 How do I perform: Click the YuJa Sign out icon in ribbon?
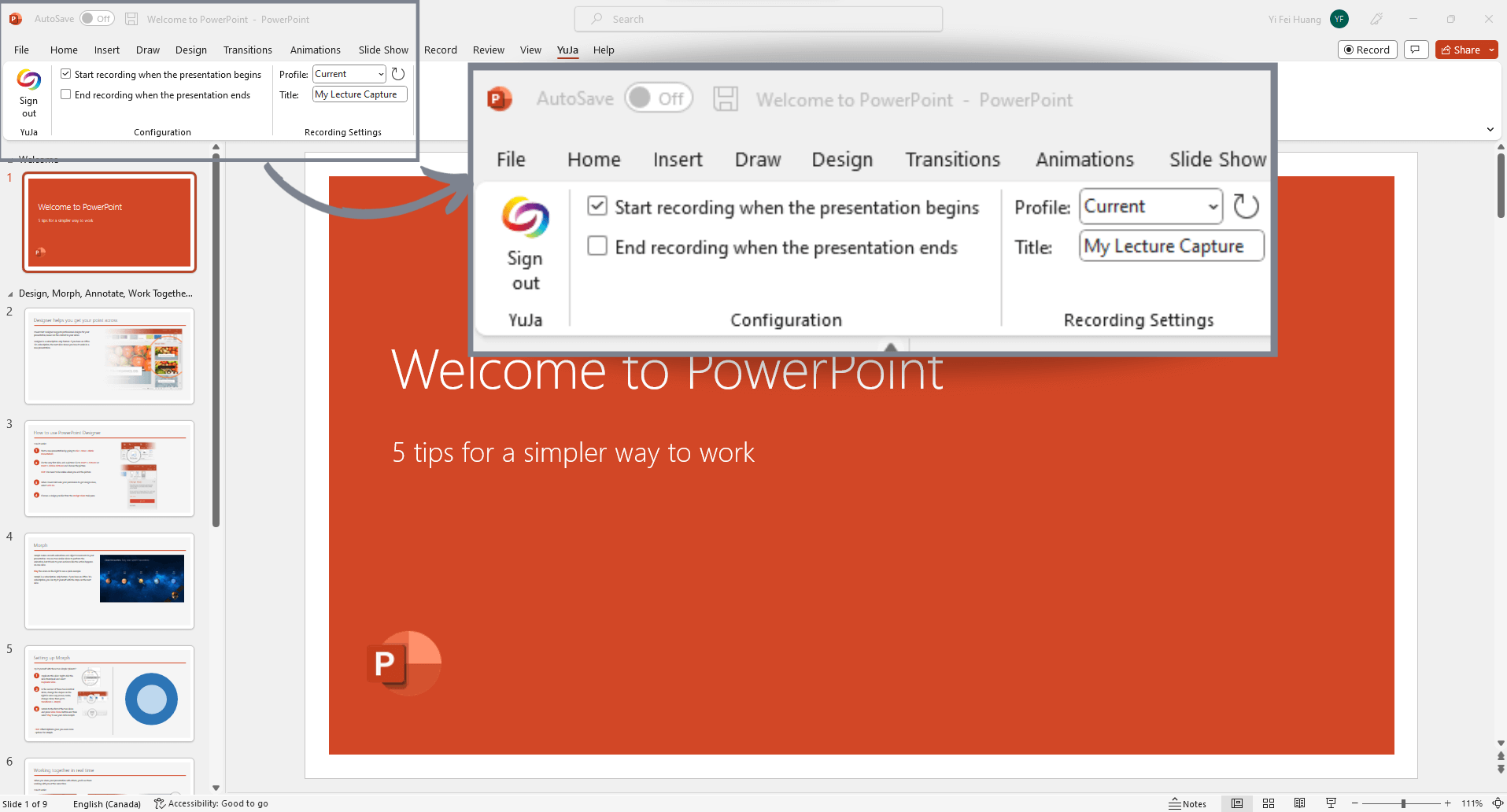pos(28,79)
